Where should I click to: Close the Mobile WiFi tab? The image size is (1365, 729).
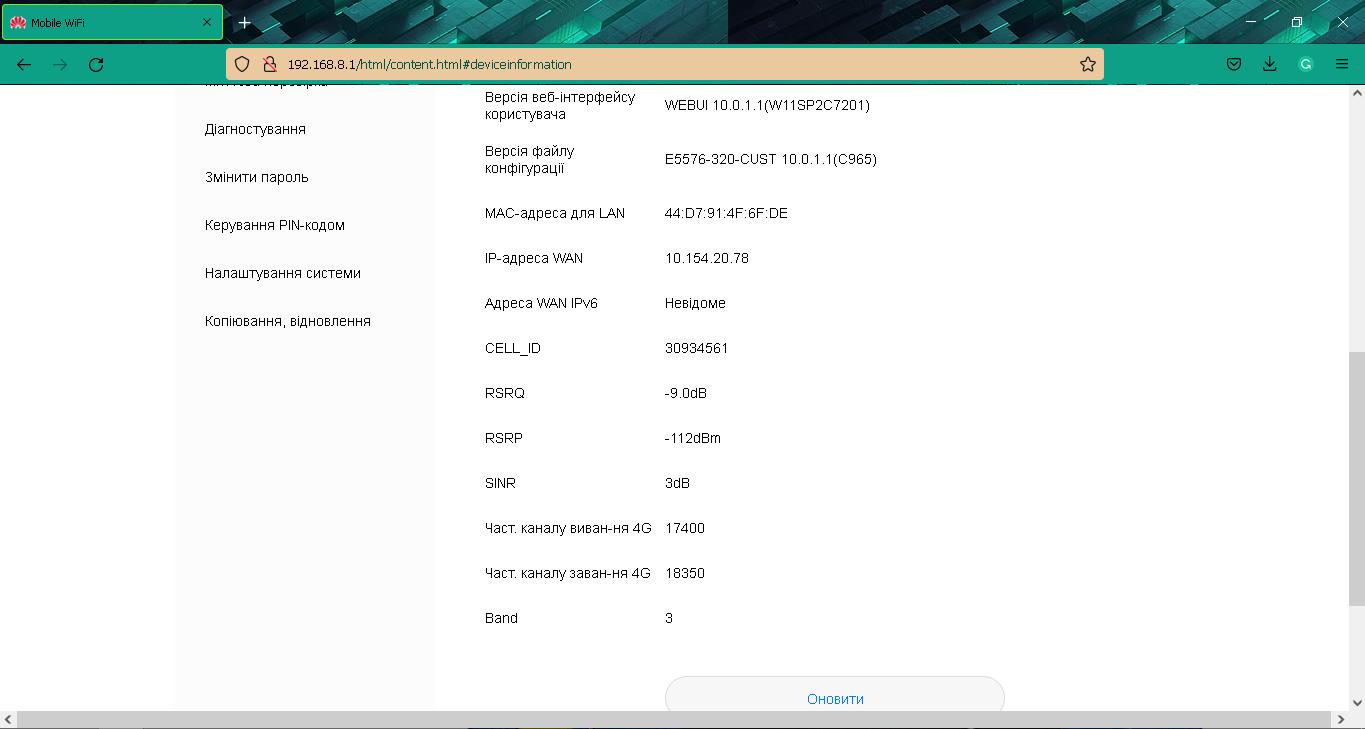(207, 22)
